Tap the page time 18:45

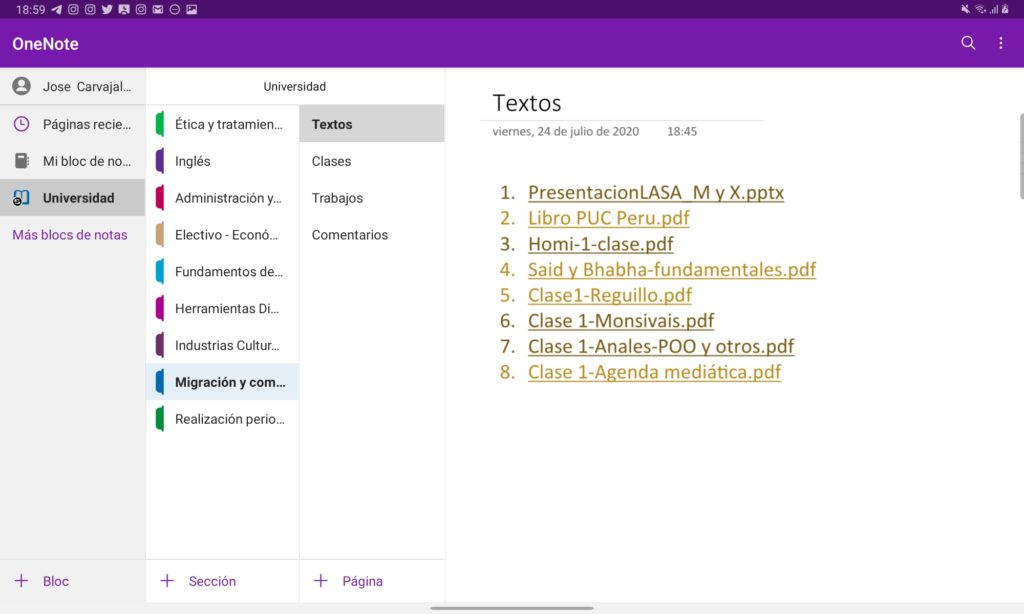coord(682,131)
